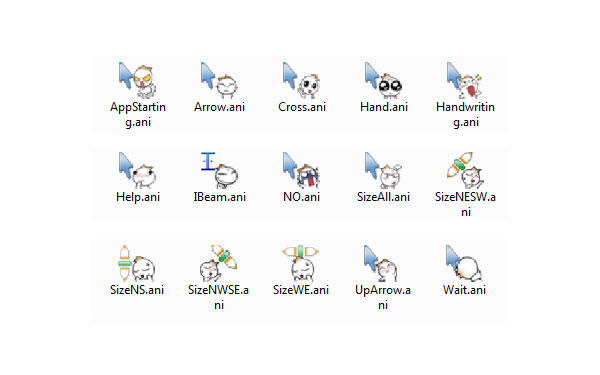This screenshot has width=600, height=375.
Task: Click the NO.ani cursor file icon
Action: click(302, 170)
